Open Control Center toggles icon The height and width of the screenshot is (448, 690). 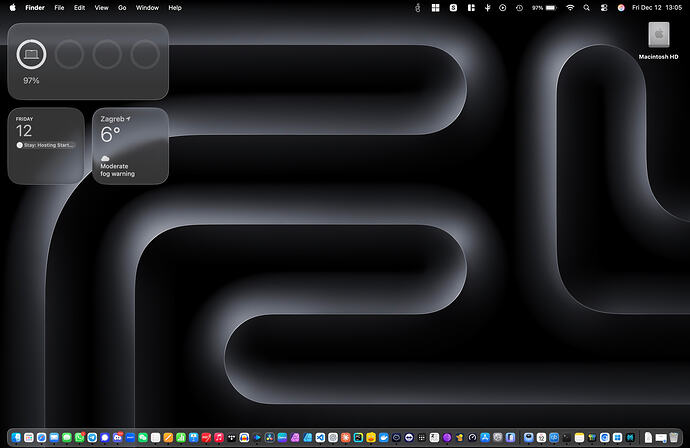[x=604, y=7]
